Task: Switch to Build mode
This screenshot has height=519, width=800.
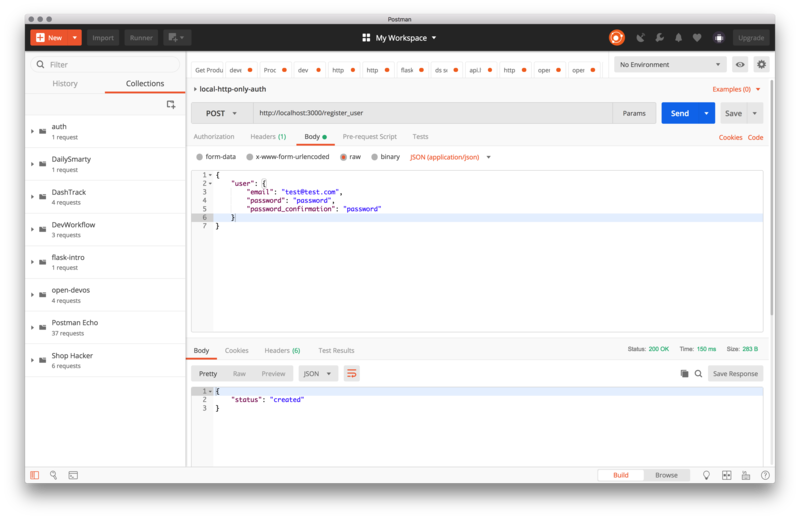Action: [x=621, y=475]
